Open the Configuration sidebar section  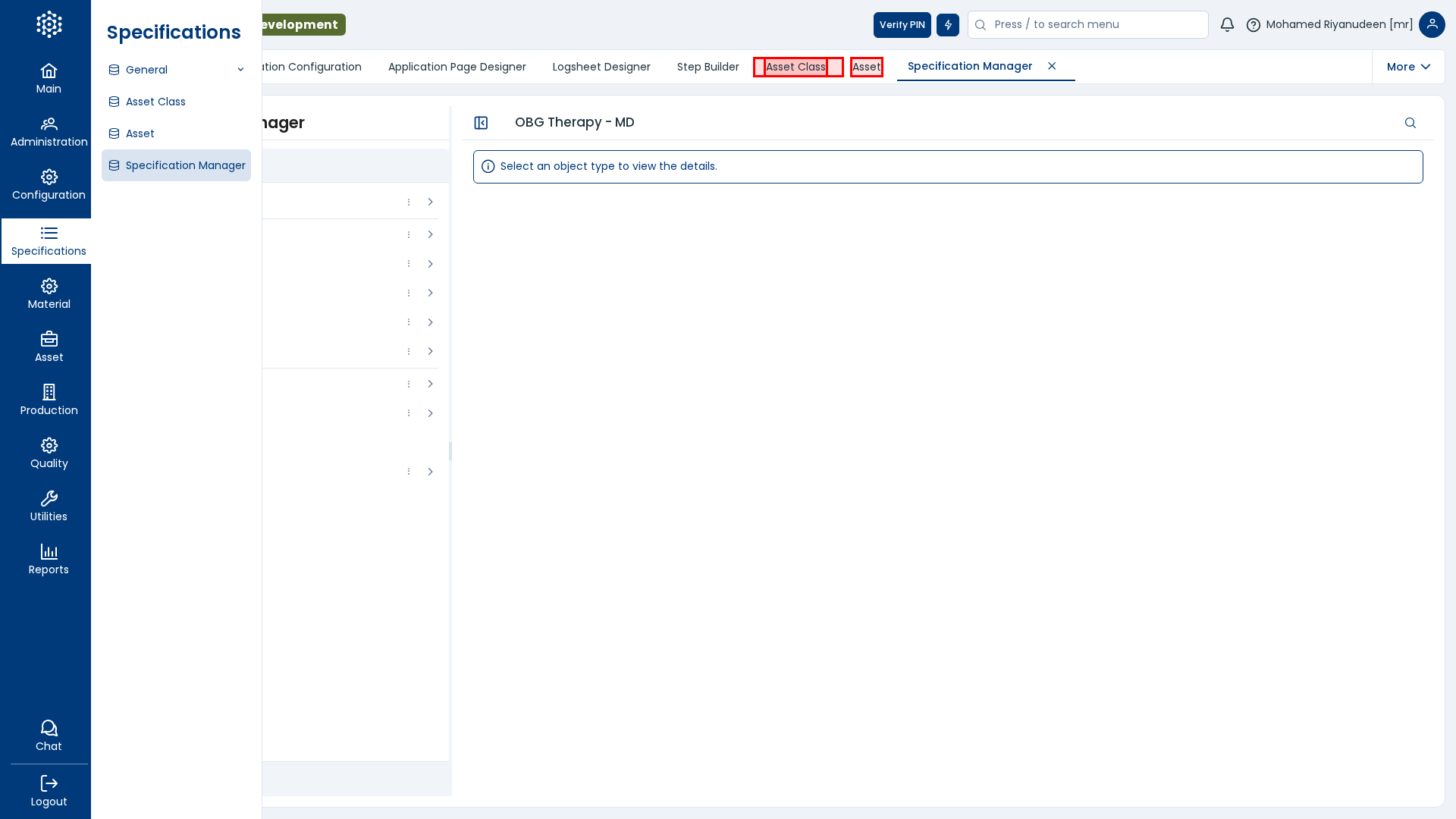(x=49, y=185)
